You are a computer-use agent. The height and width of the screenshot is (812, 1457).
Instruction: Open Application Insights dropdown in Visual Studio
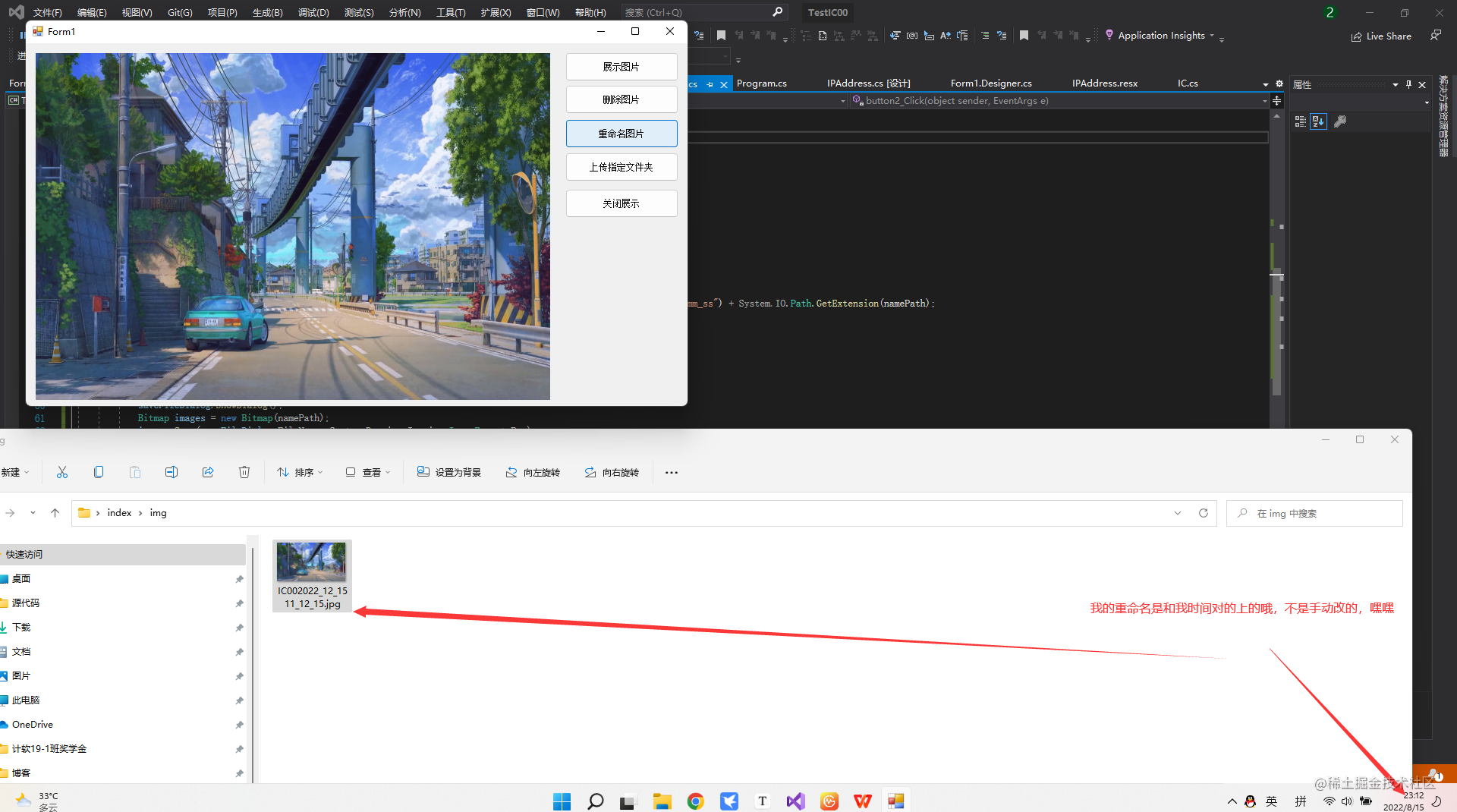1212,36
